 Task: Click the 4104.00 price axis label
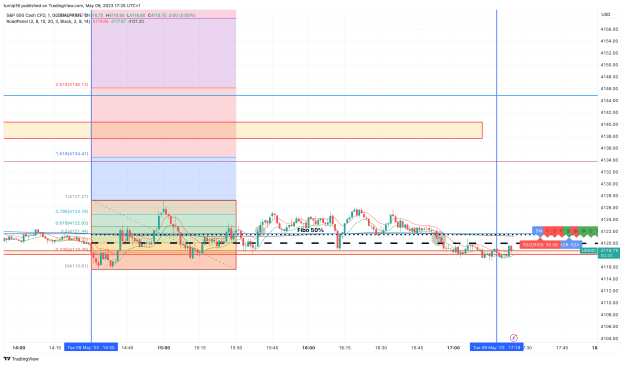coord(609,339)
